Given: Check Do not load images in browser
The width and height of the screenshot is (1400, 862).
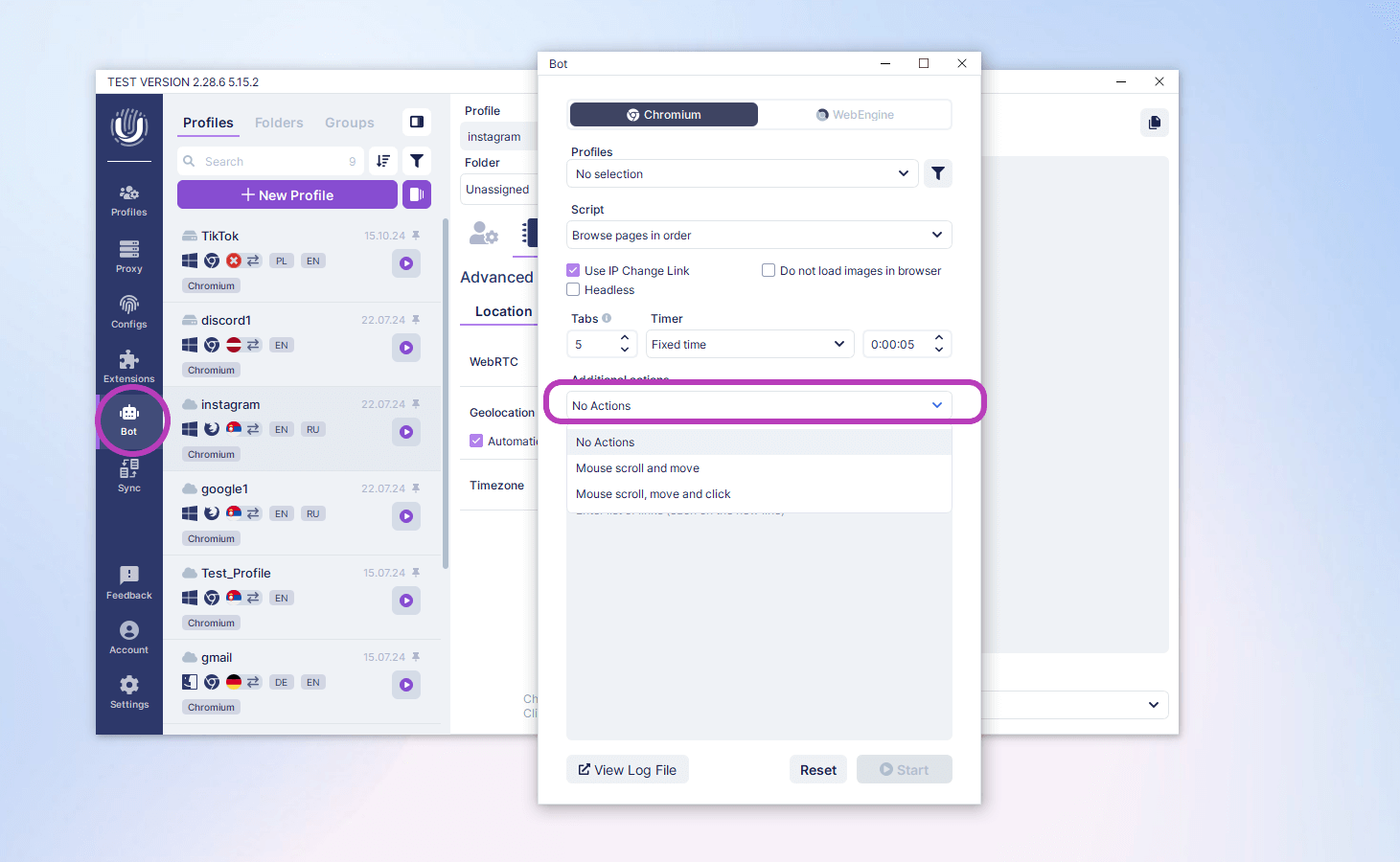Looking at the screenshot, I should tap(769, 271).
